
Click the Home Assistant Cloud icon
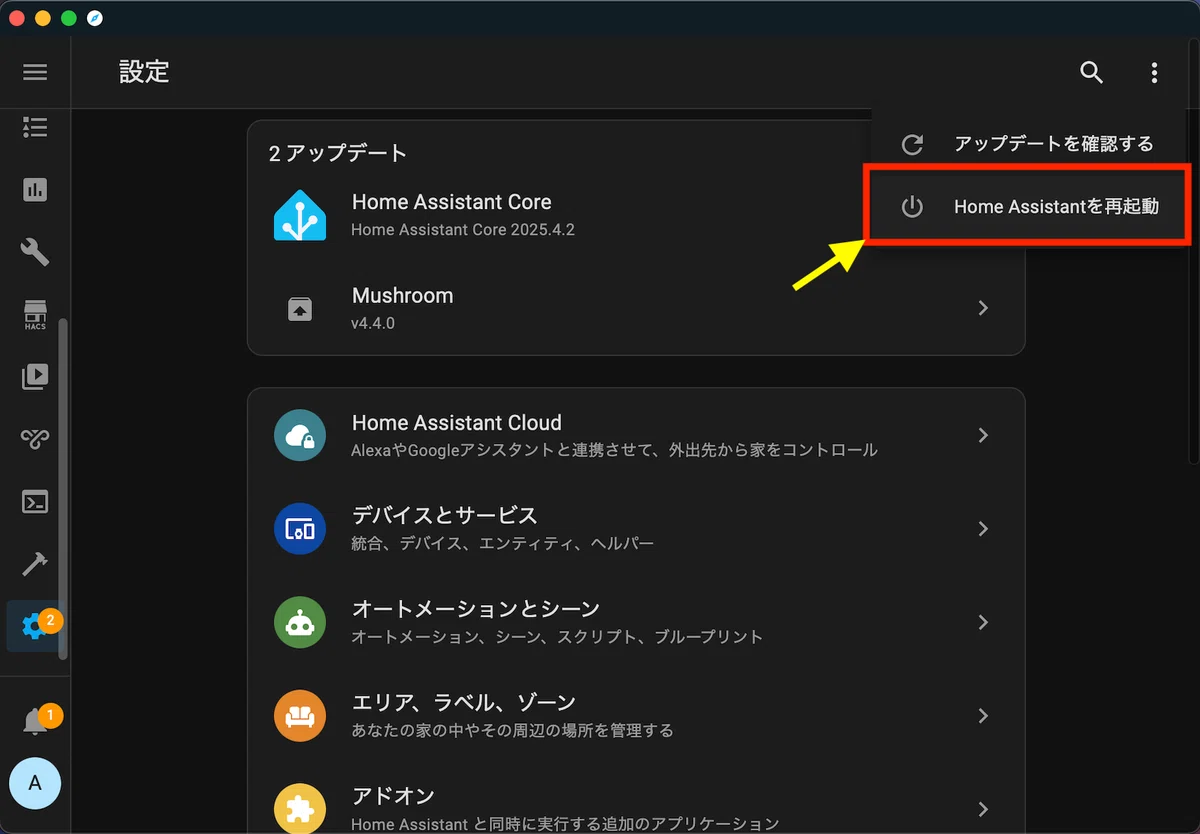[300, 435]
